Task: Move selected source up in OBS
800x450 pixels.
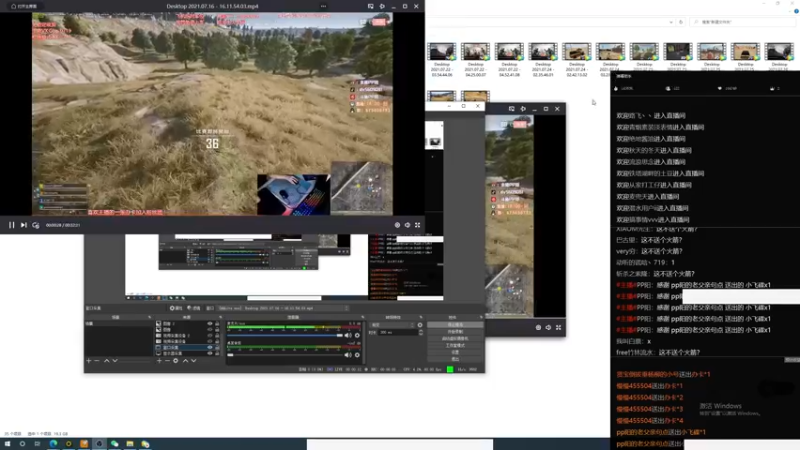Action: pyautogui.click(x=185, y=361)
